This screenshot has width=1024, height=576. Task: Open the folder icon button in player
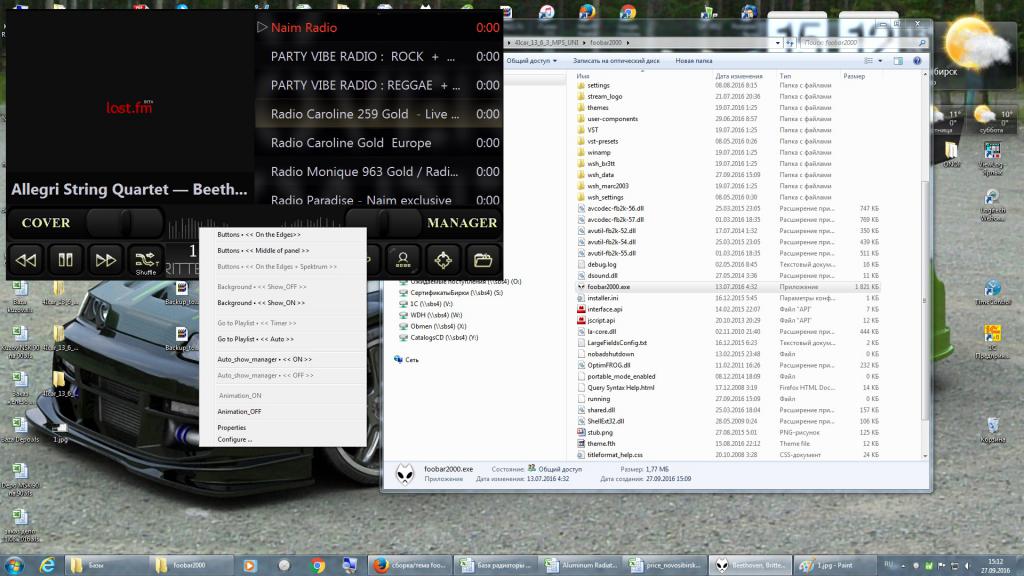[x=483, y=260]
